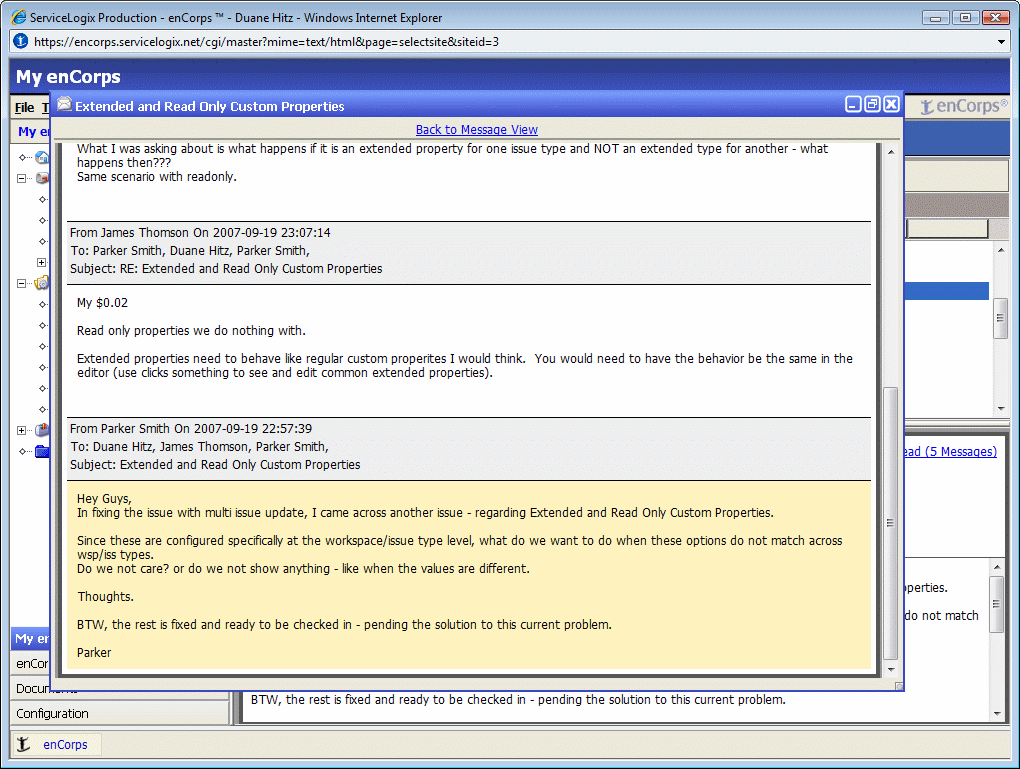Close the Extended and Read Only Custom Properties dialog
Screen dimensions: 1020x769
(x=892, y=104)
